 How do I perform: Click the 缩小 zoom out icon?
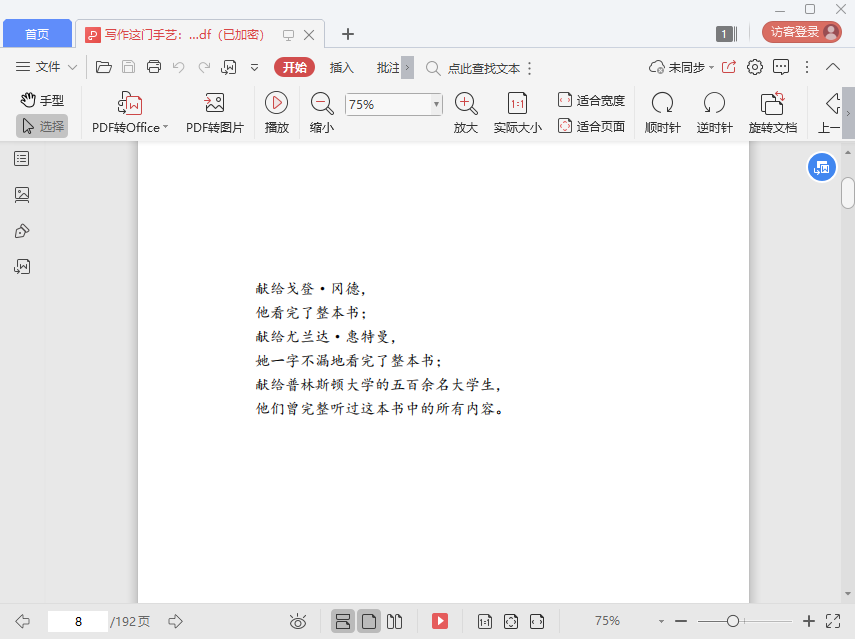(322, 104)
